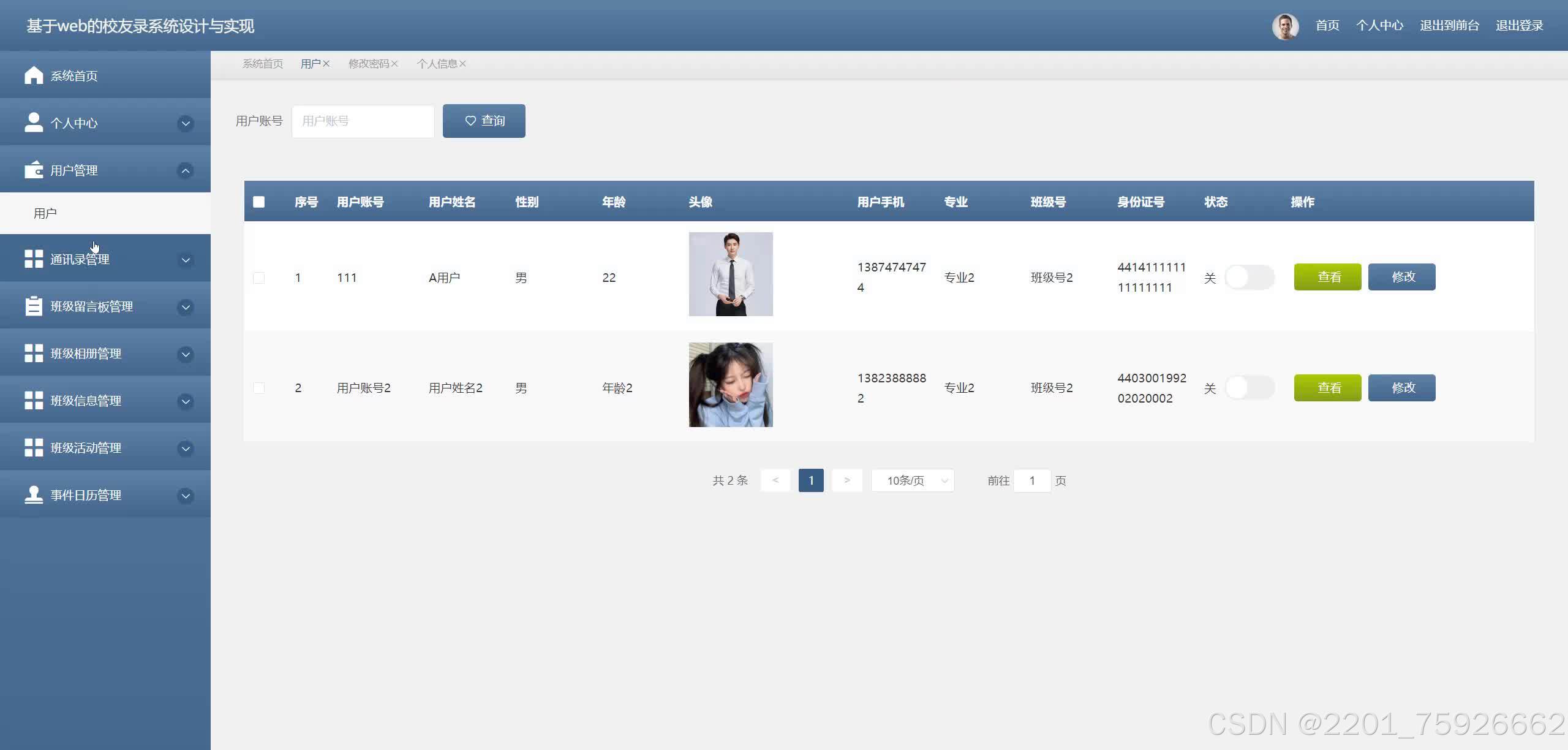This screenshot has height=750, width=1568.
Task: Click the stamp icon beside 事件日历管理
Action: [x=34, y=494]
